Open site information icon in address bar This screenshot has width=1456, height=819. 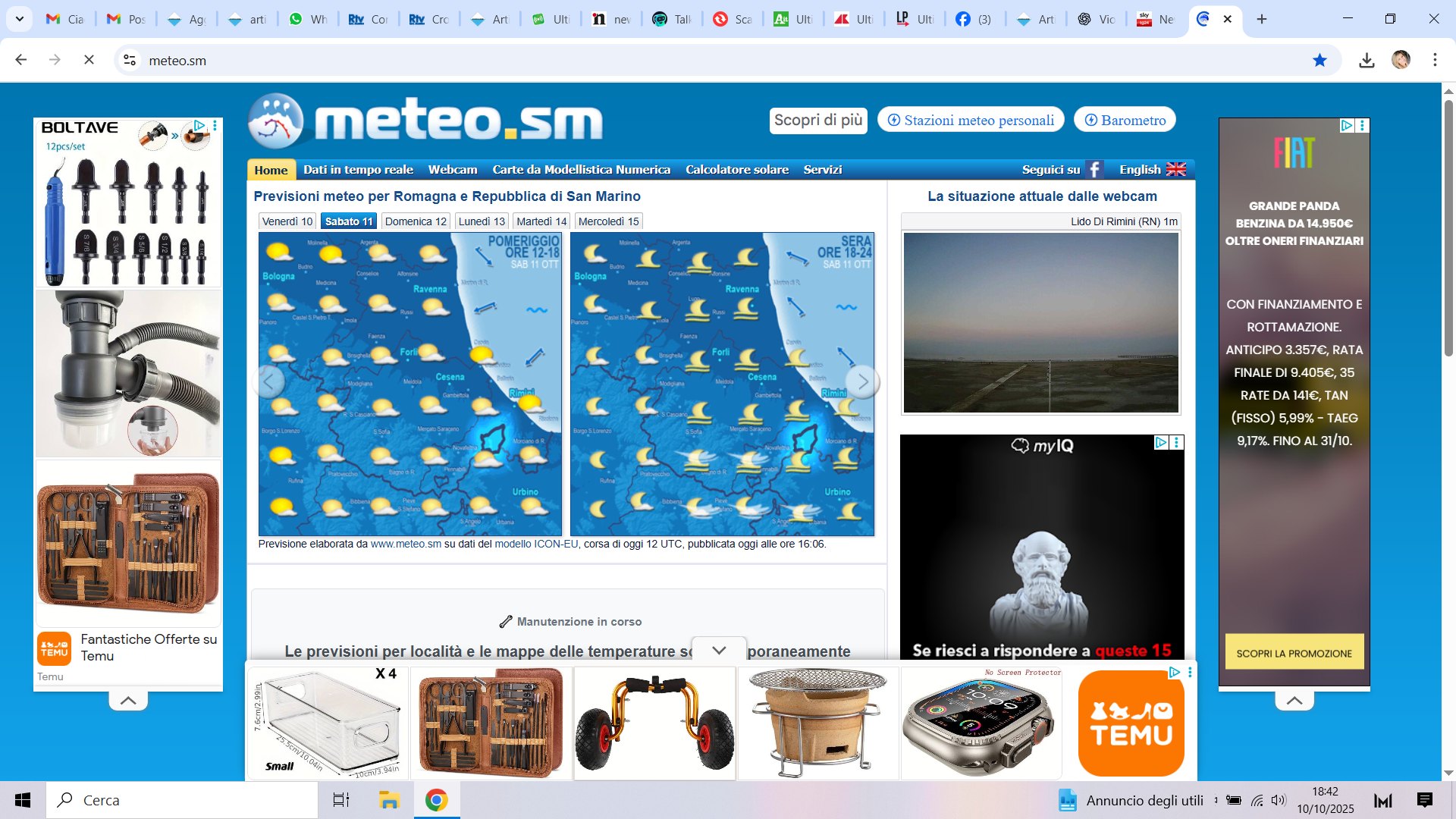pyautogui.click(x=130, y=61)
